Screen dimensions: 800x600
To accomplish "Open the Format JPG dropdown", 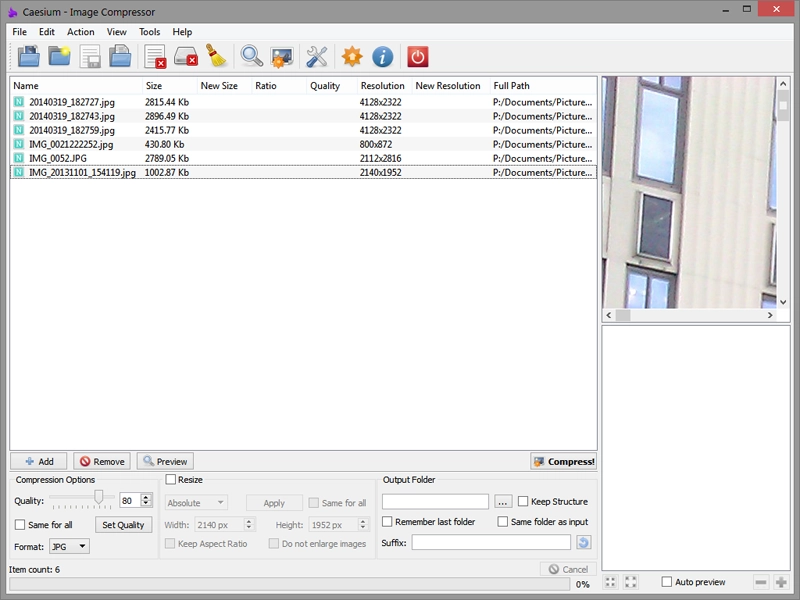I will pos(70,546).
